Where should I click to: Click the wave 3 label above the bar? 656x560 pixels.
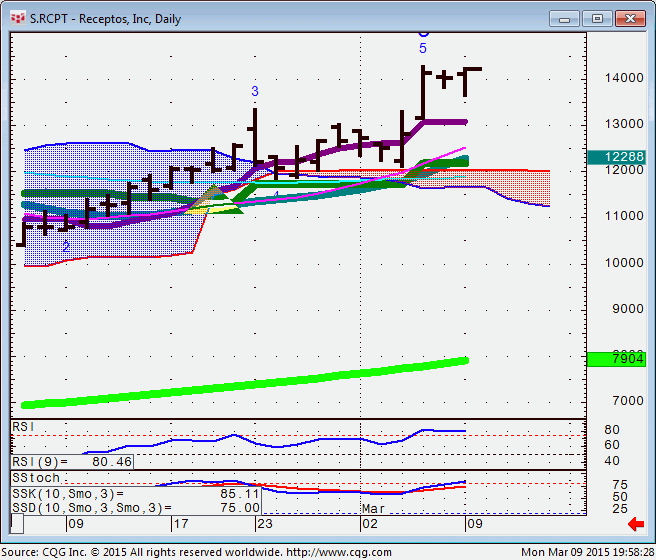click(x=255, y=91)
